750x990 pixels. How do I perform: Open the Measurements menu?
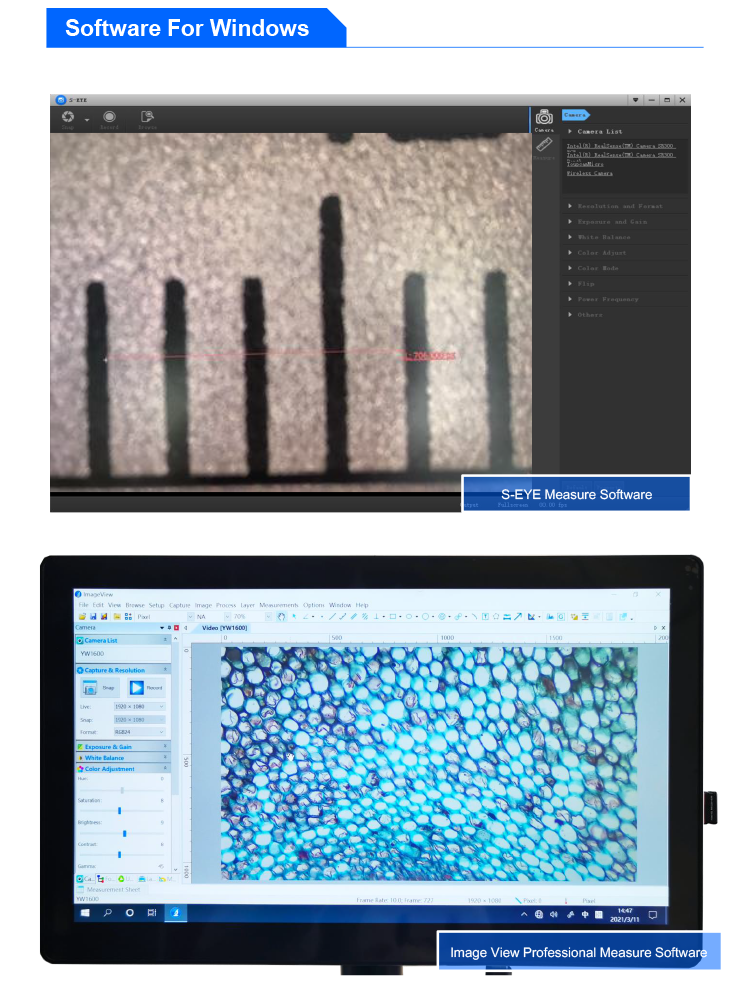[278, 605]
